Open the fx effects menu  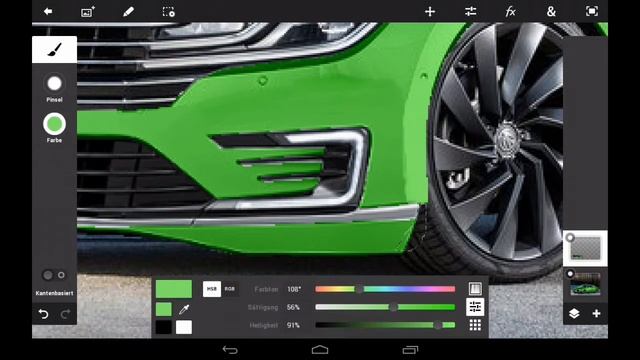click(x=510, y=11)
